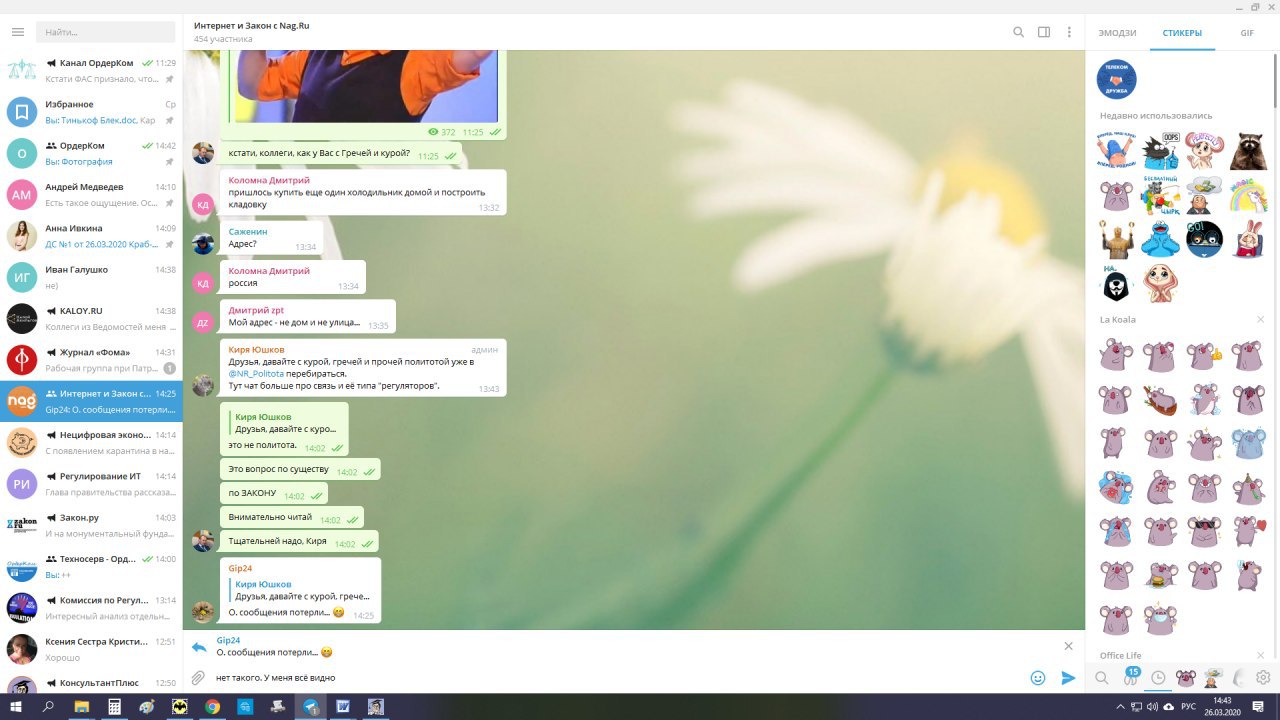
Task: Switch to the ЭМОДЗИ tab
Action: (x=1117, y=33)
